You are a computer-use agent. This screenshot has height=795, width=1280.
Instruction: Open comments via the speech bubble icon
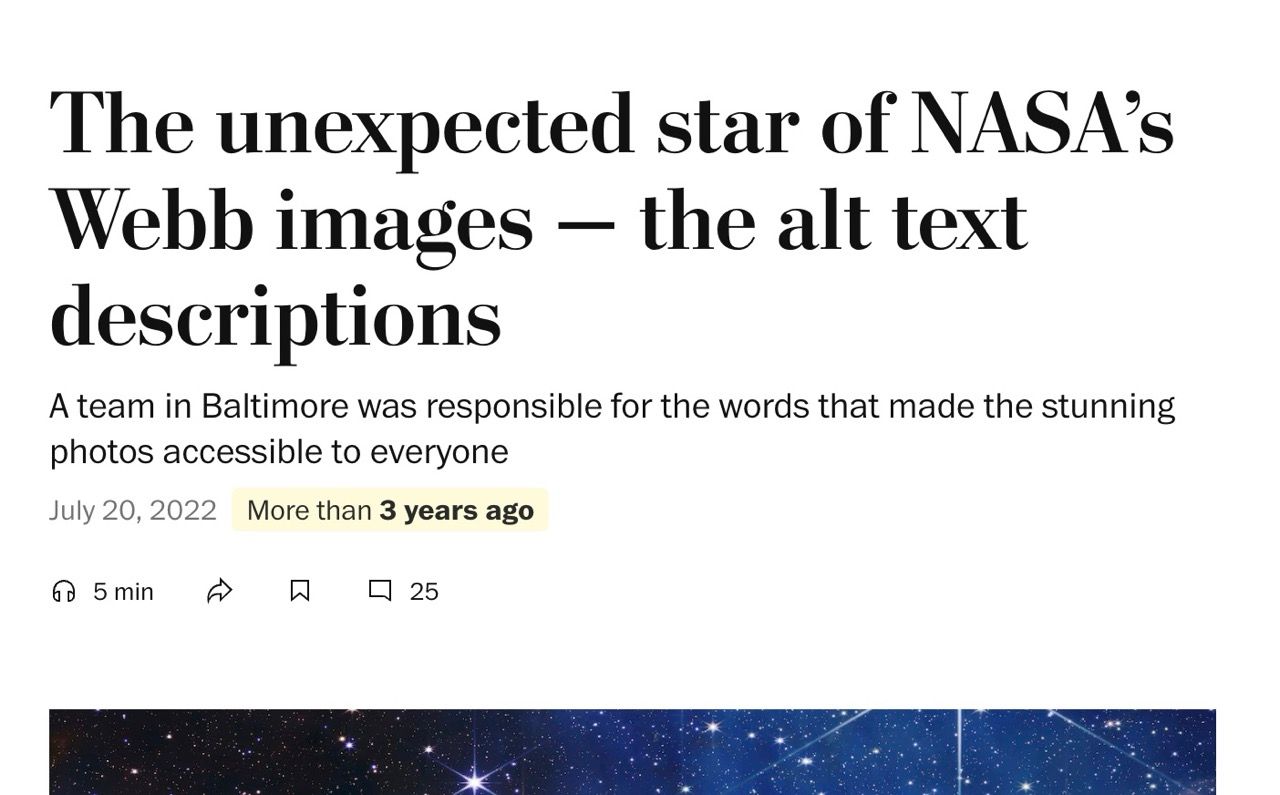[379, 591]
